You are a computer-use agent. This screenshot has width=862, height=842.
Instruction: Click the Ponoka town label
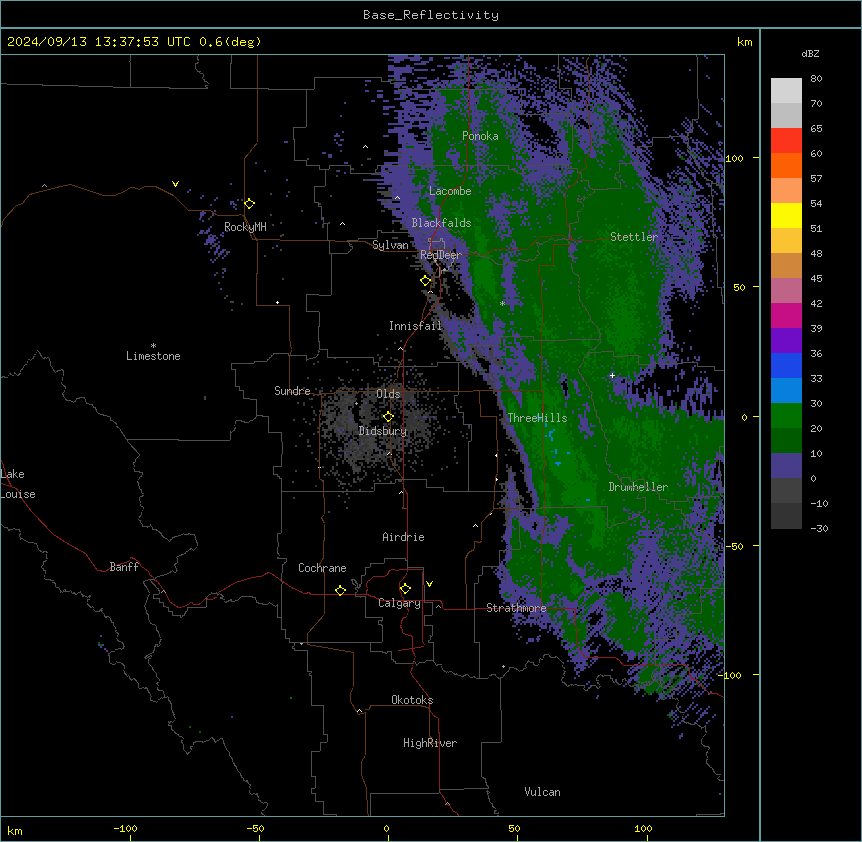tap(480, 136)
